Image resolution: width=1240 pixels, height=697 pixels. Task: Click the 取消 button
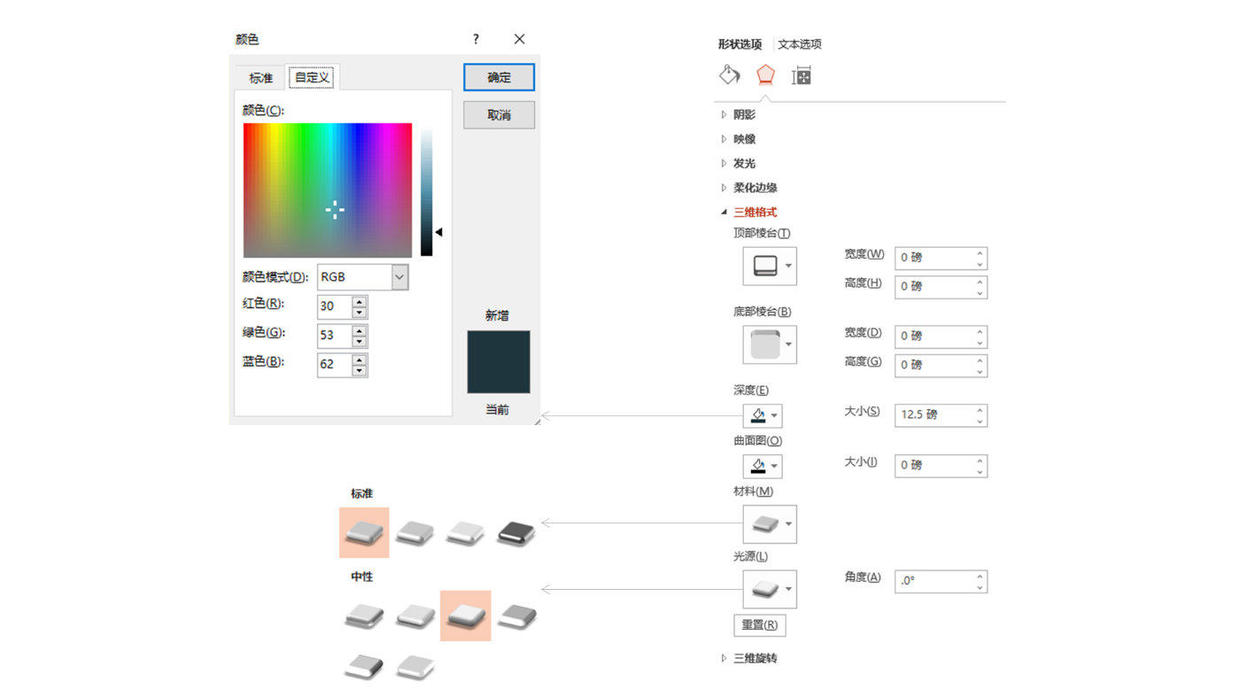499,115
